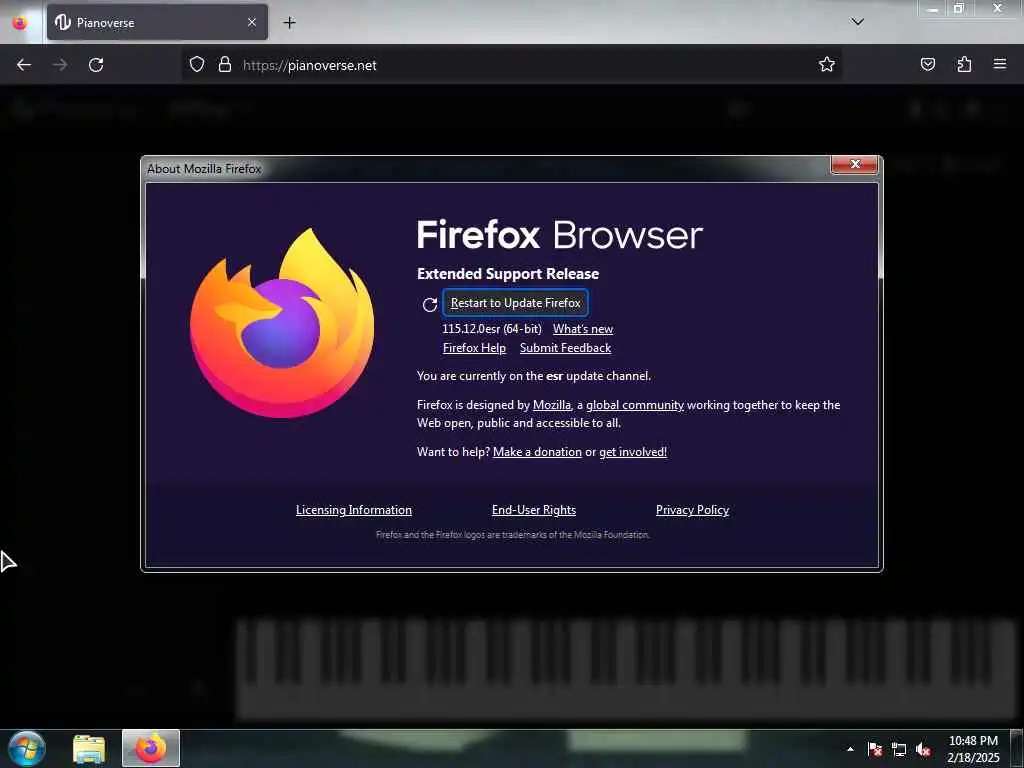This screenshot has width=1024, height=768.
Task: Open the Make a donation link
Action: coord(537,452)
